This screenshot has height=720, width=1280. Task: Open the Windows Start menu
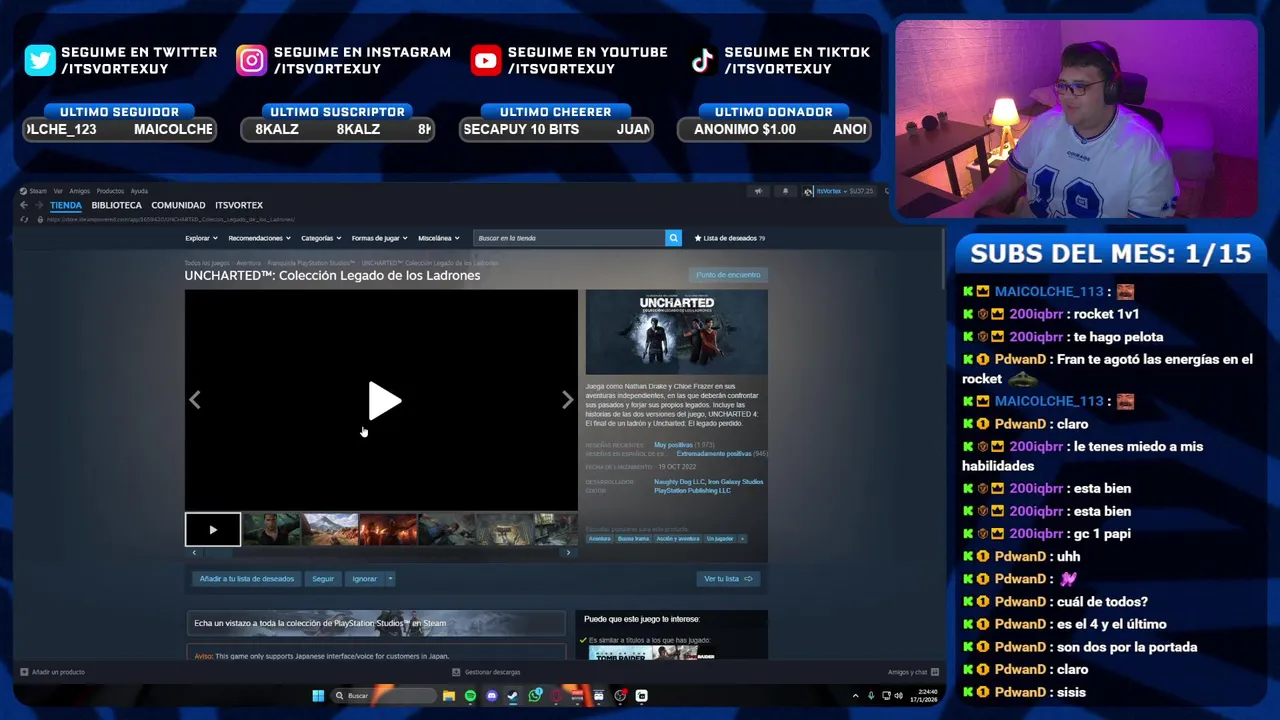coord(318,696)
